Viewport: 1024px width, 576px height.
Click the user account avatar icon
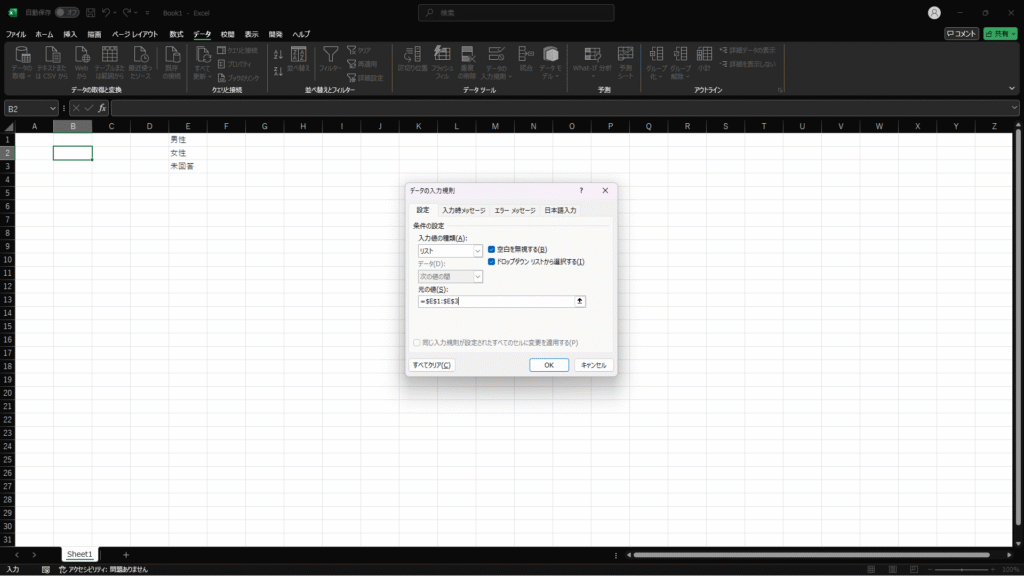pyautogui.click(x=934, y=13)
